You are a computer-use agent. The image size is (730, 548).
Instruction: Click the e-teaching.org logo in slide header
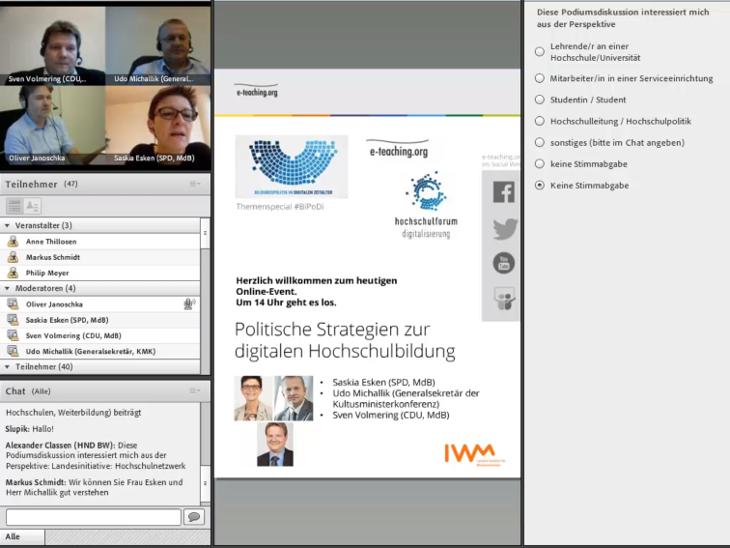tap(257, 90)
